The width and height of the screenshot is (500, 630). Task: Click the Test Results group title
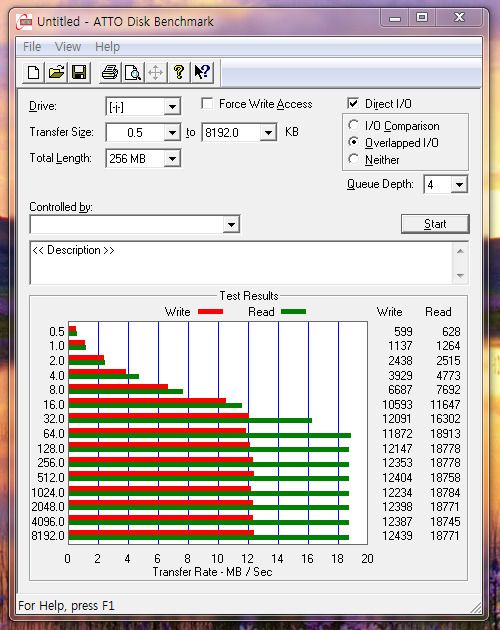249,296
